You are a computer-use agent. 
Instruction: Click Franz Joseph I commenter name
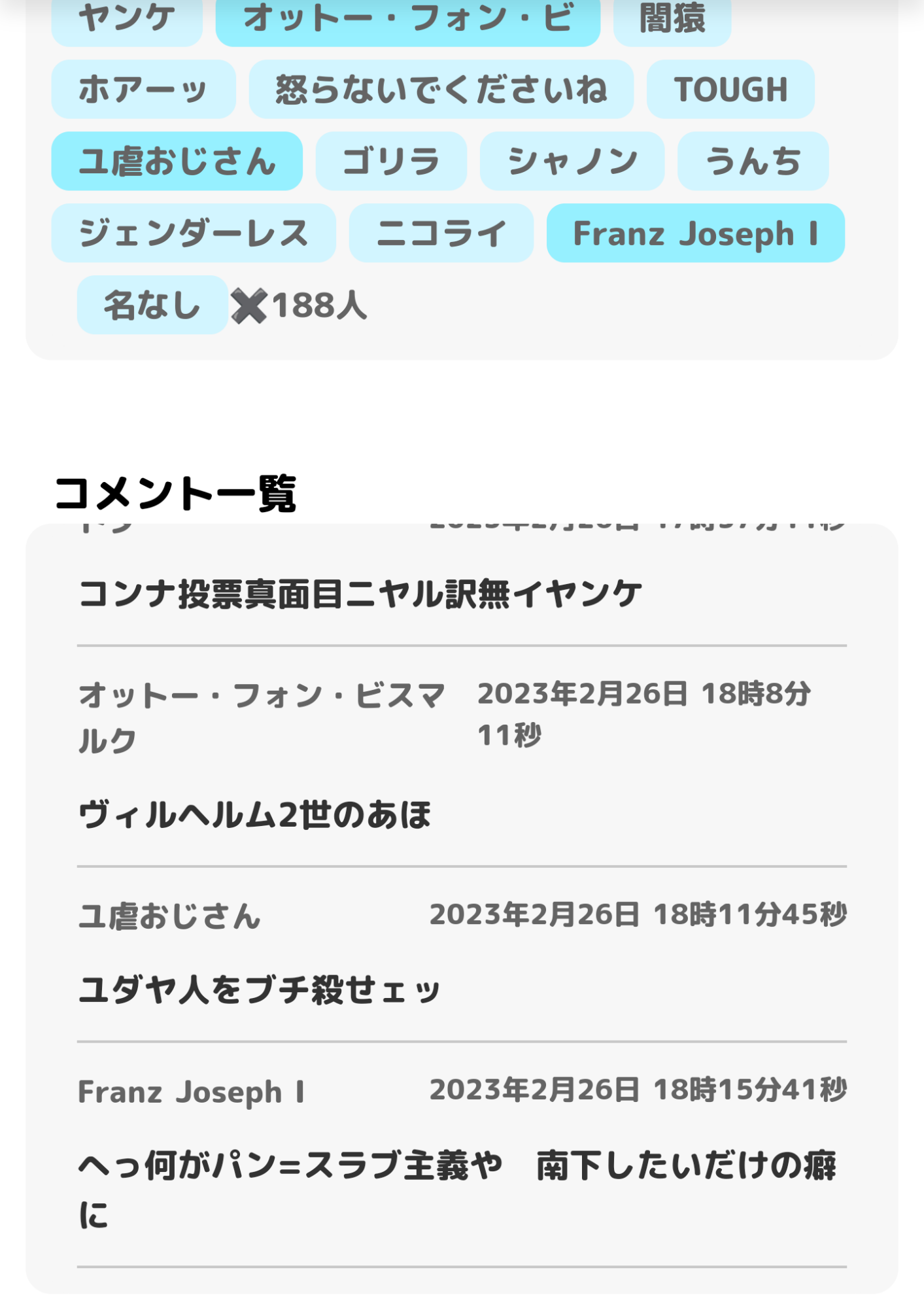point(191,1092)
